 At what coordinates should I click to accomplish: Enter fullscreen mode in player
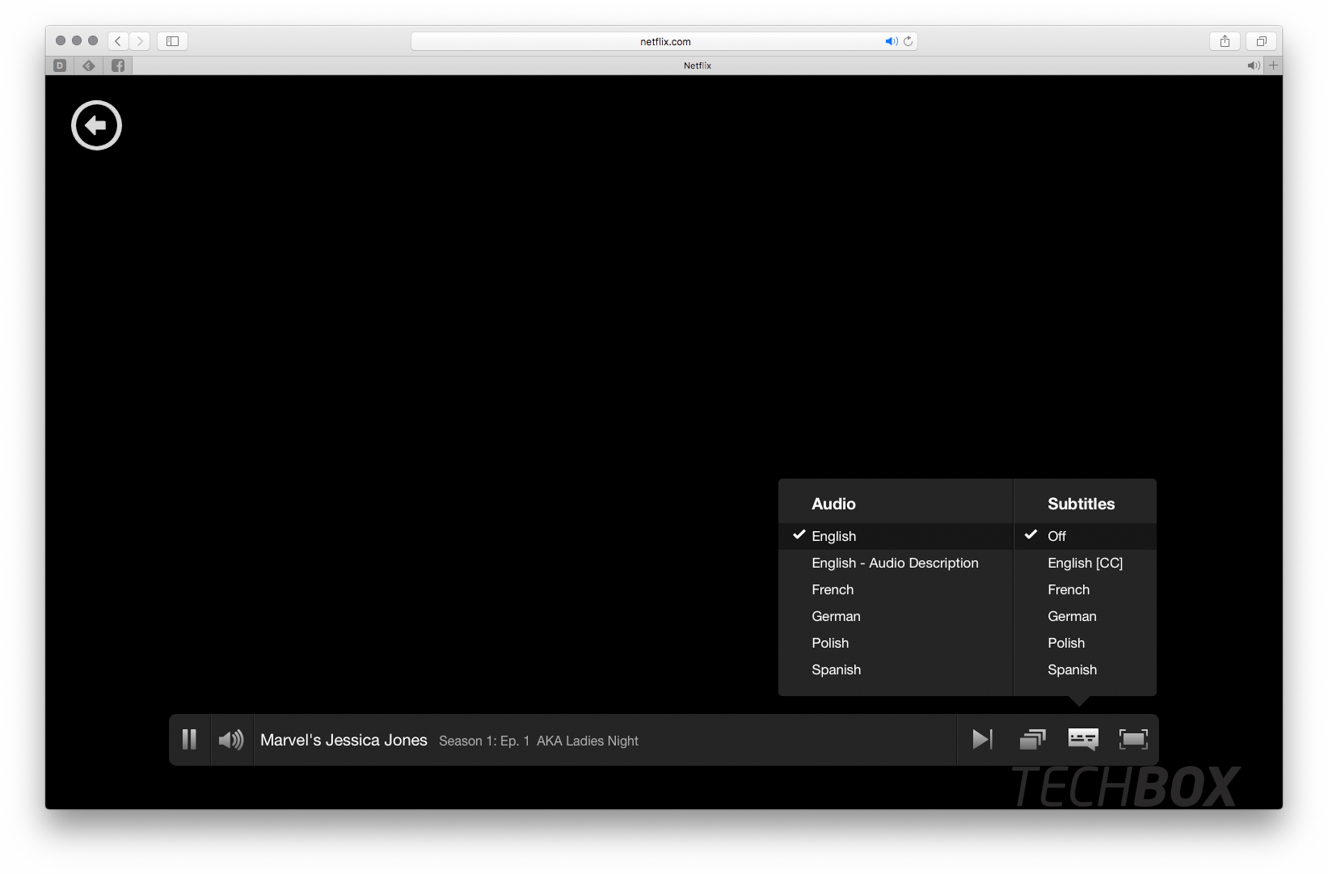pos(1133,739)
